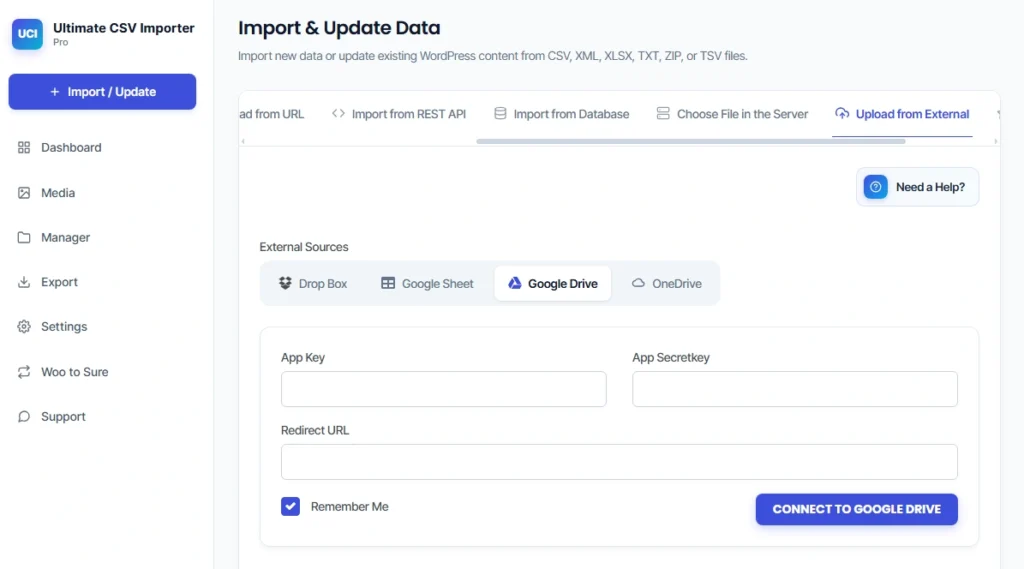The width and height of the screenshot is (1024, 569).
Task: Click the Dropbox logo icon
Action: (x=285, y=283)
